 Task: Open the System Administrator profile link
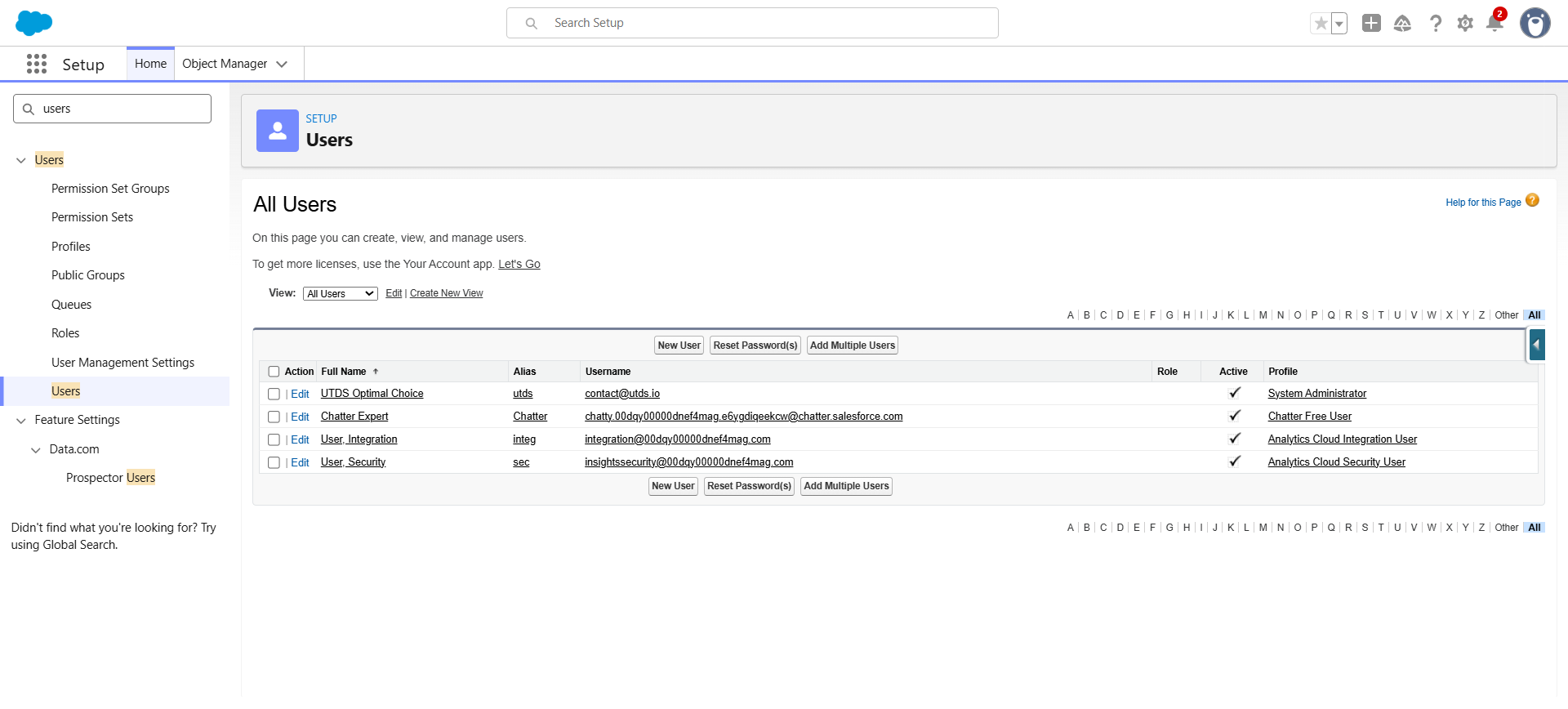1317,394
